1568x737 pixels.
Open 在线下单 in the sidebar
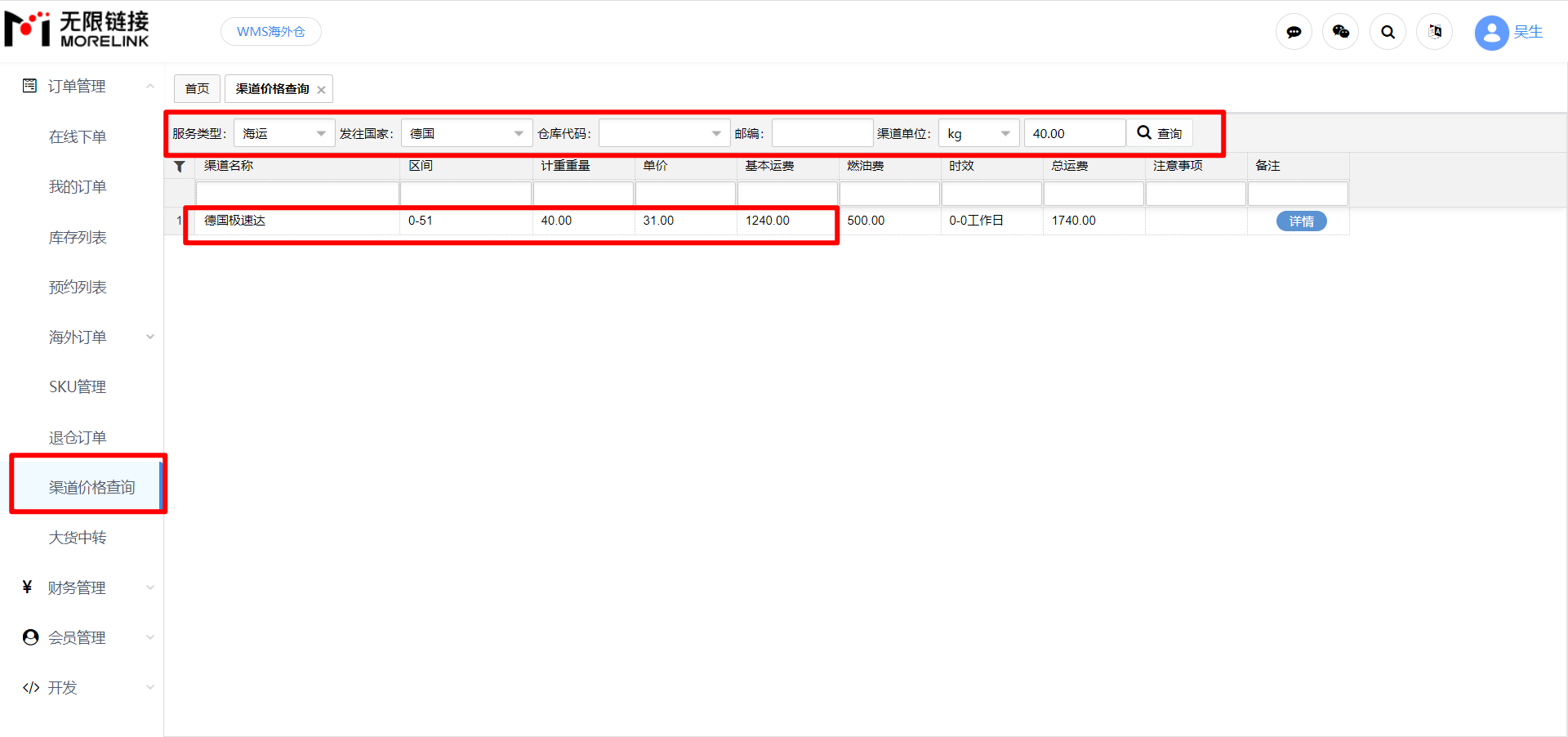[78, 136]
